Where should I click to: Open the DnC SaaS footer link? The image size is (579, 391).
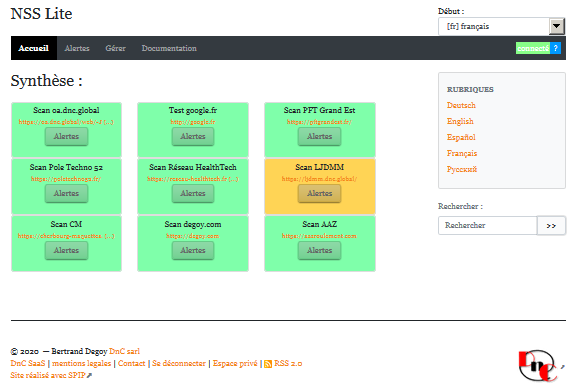[28, 363]
